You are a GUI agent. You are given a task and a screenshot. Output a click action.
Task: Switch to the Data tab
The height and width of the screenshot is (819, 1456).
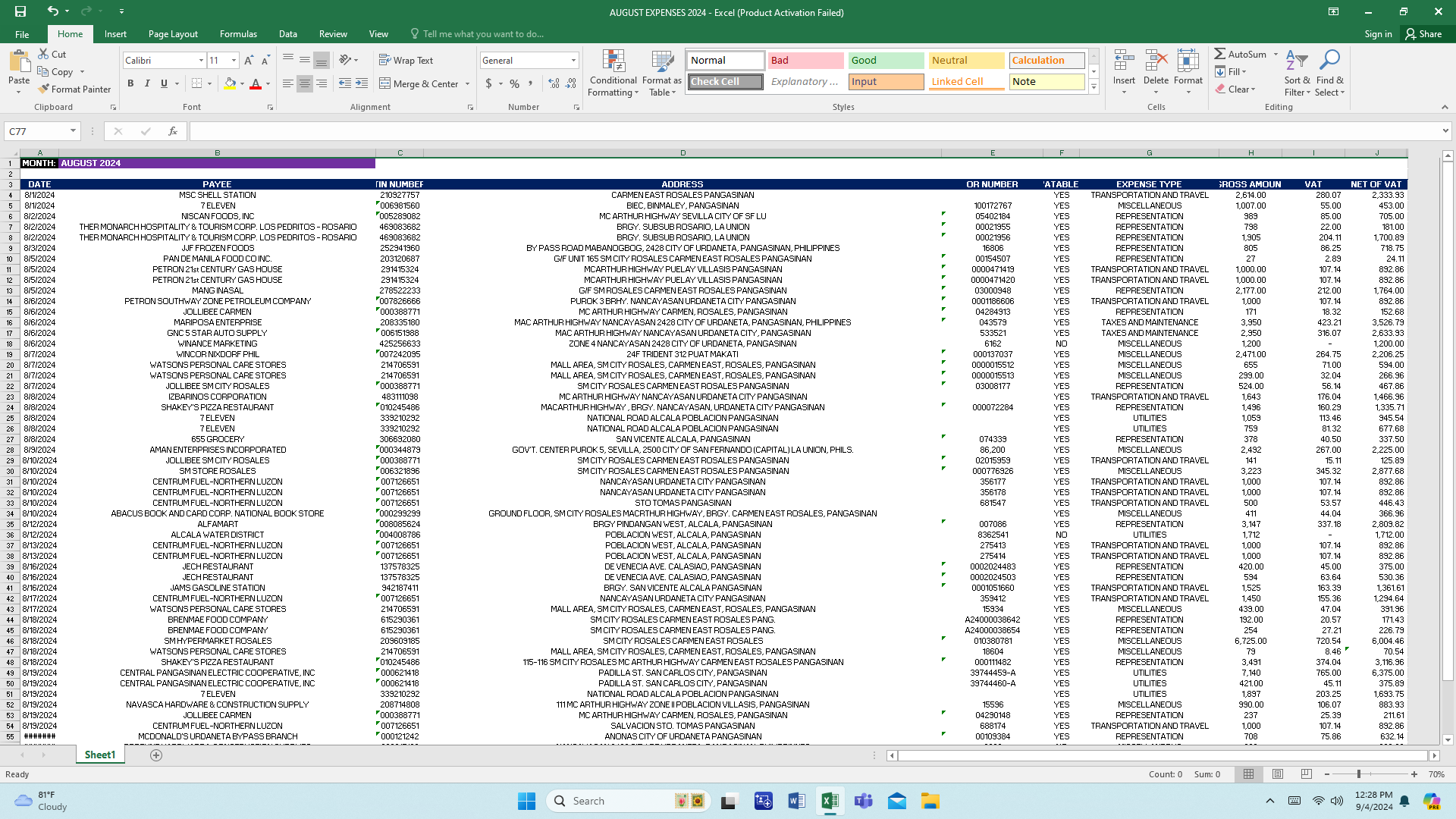pos(287,34)
